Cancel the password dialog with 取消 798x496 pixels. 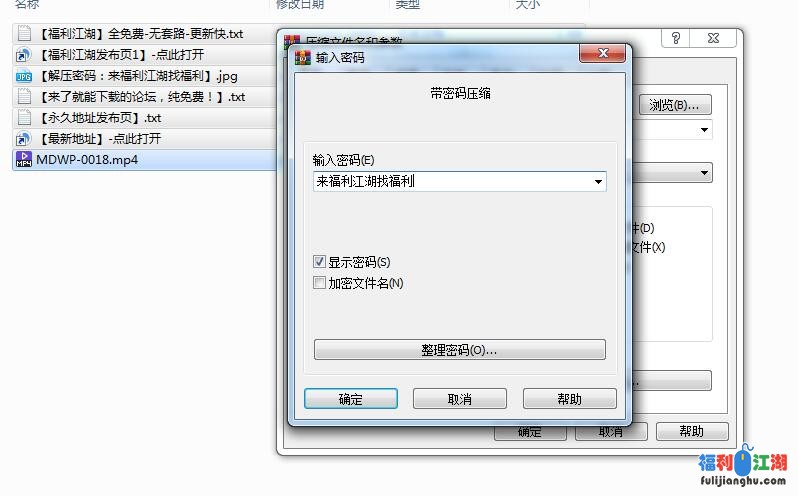click(x=460, y=399)
